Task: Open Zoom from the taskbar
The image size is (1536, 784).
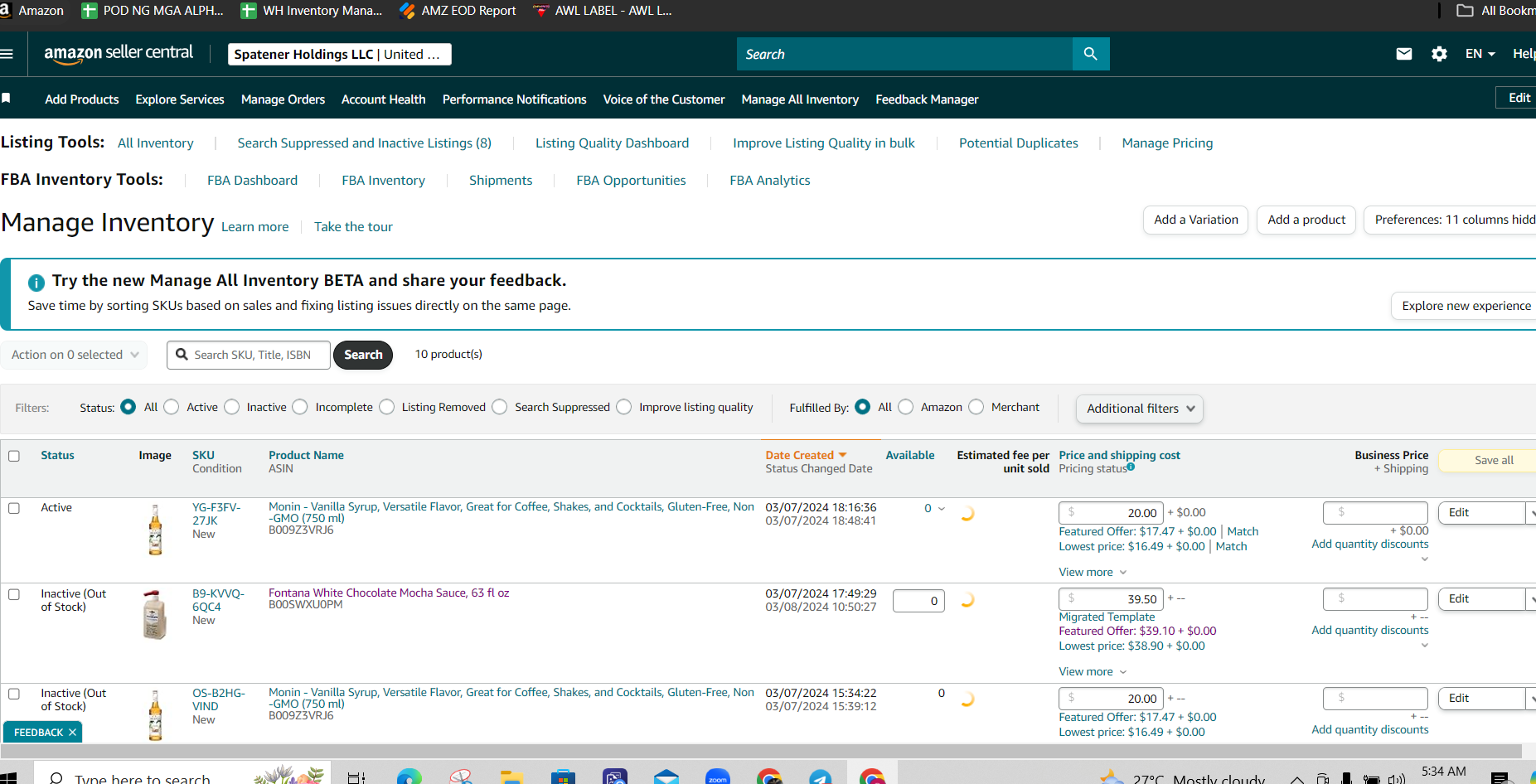Action: pos(718,777)
